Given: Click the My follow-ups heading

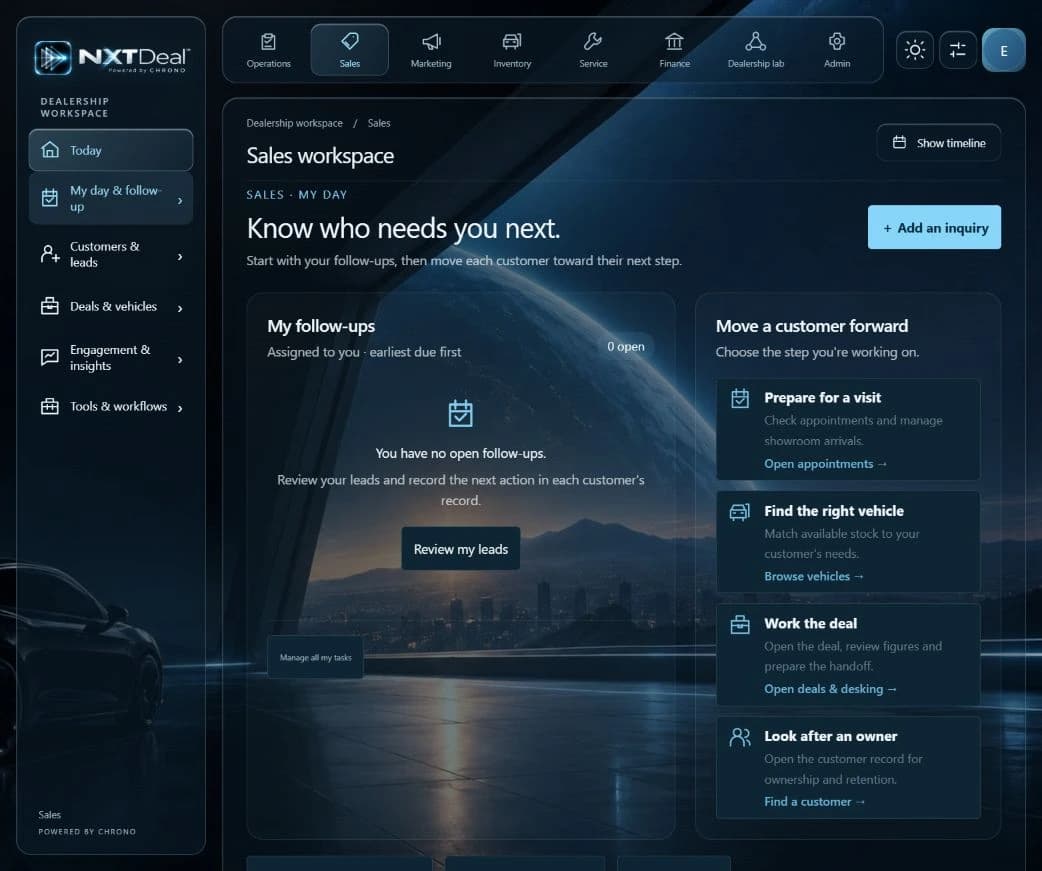Looking at the screenshot, I should (321, 326).
